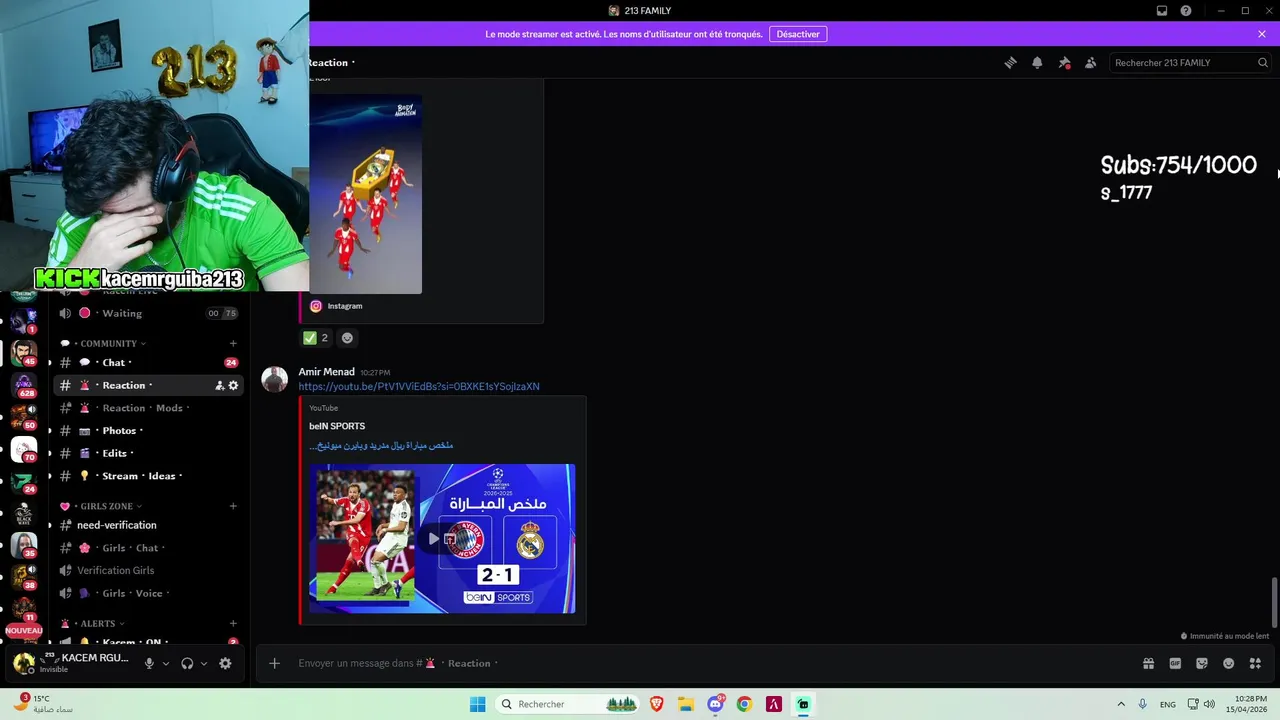The height and width of the screenshot is (720, 1280).
Task: Open server with 24 badge
Action: tap(24, 481)
